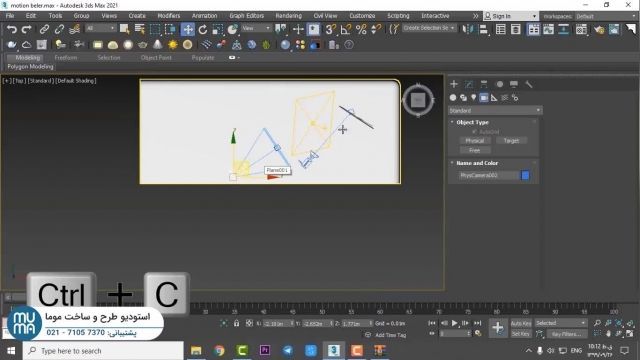The width and height of the screenshot is (640, 360).
Task: Activate the Unlink Selection tool
Action: tap(59, 29)
